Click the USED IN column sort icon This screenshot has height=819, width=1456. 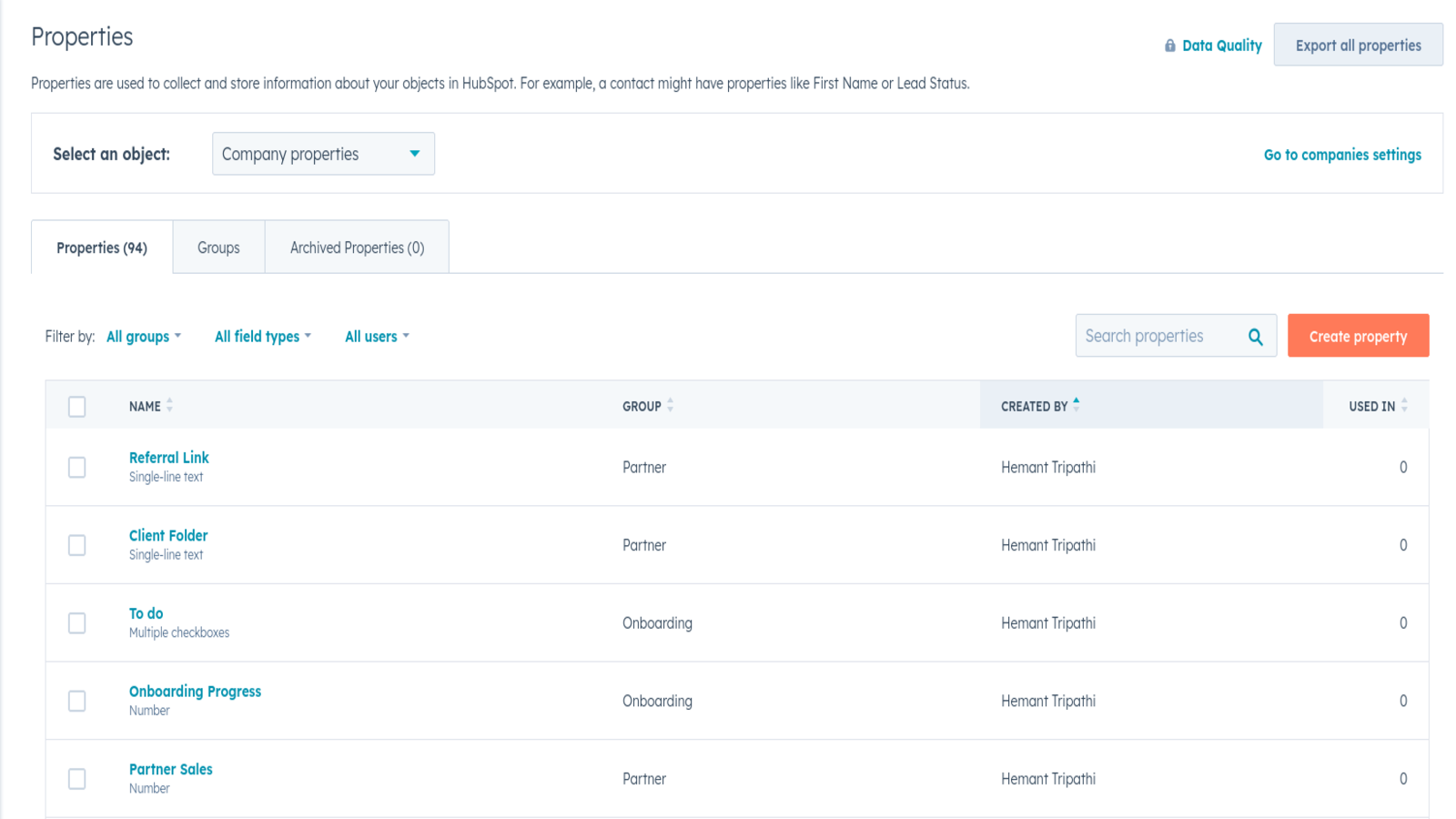1403,406
